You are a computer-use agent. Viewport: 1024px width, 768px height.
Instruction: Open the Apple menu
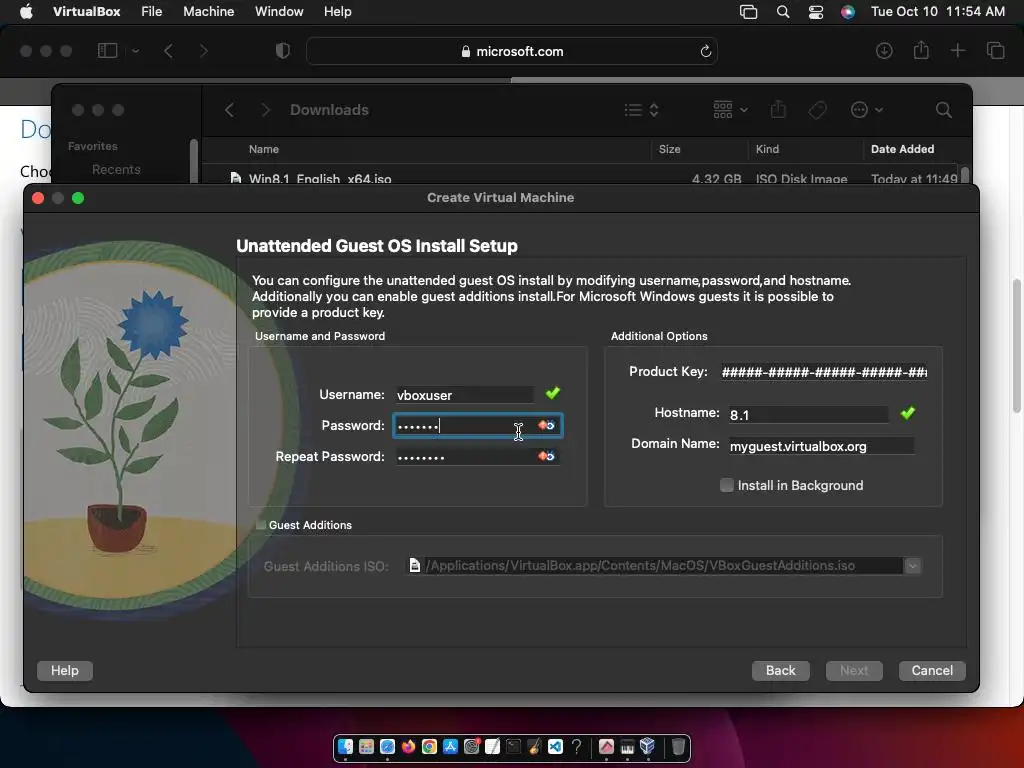[x=26, y=12]
